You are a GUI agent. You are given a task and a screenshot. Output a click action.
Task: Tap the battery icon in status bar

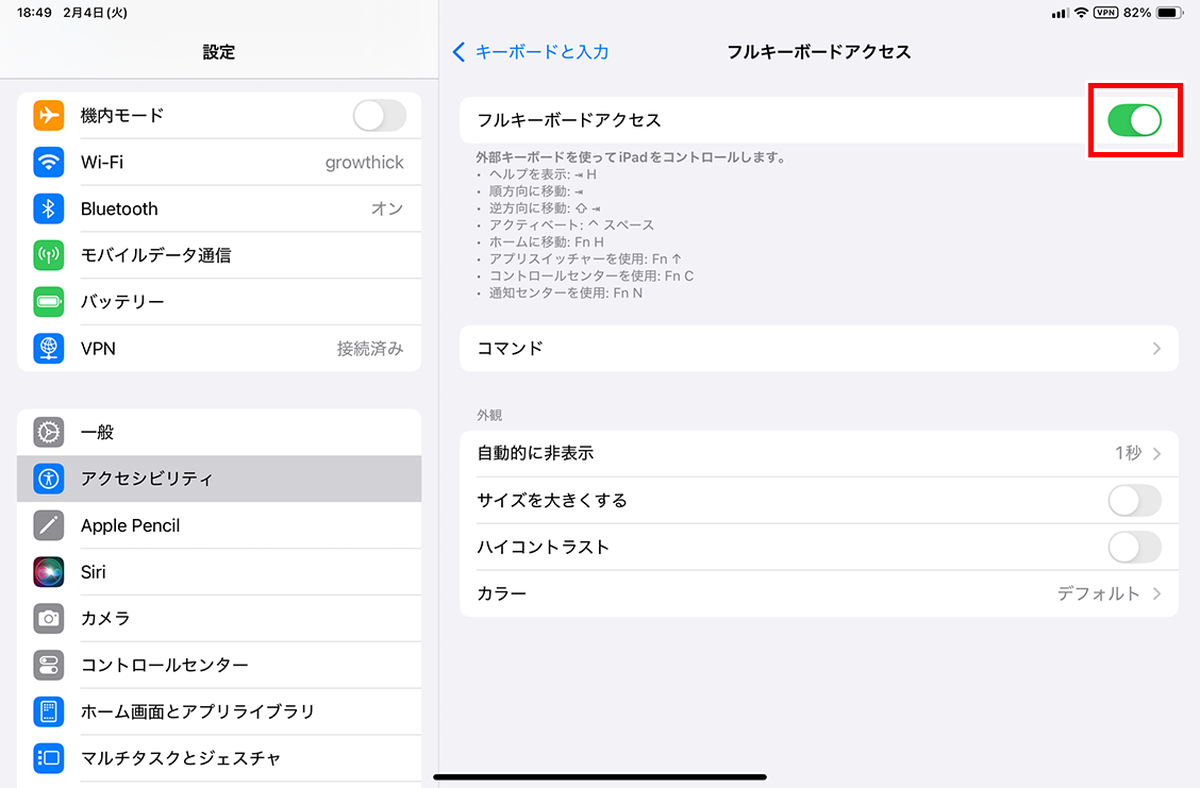[x=1170, y=13]
